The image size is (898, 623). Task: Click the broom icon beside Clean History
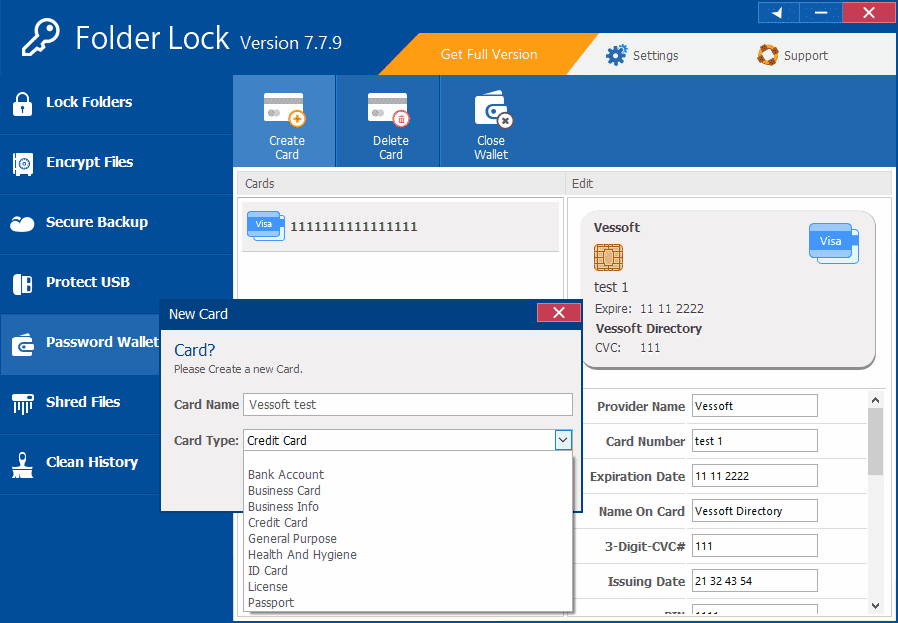(x=22, y=466)
